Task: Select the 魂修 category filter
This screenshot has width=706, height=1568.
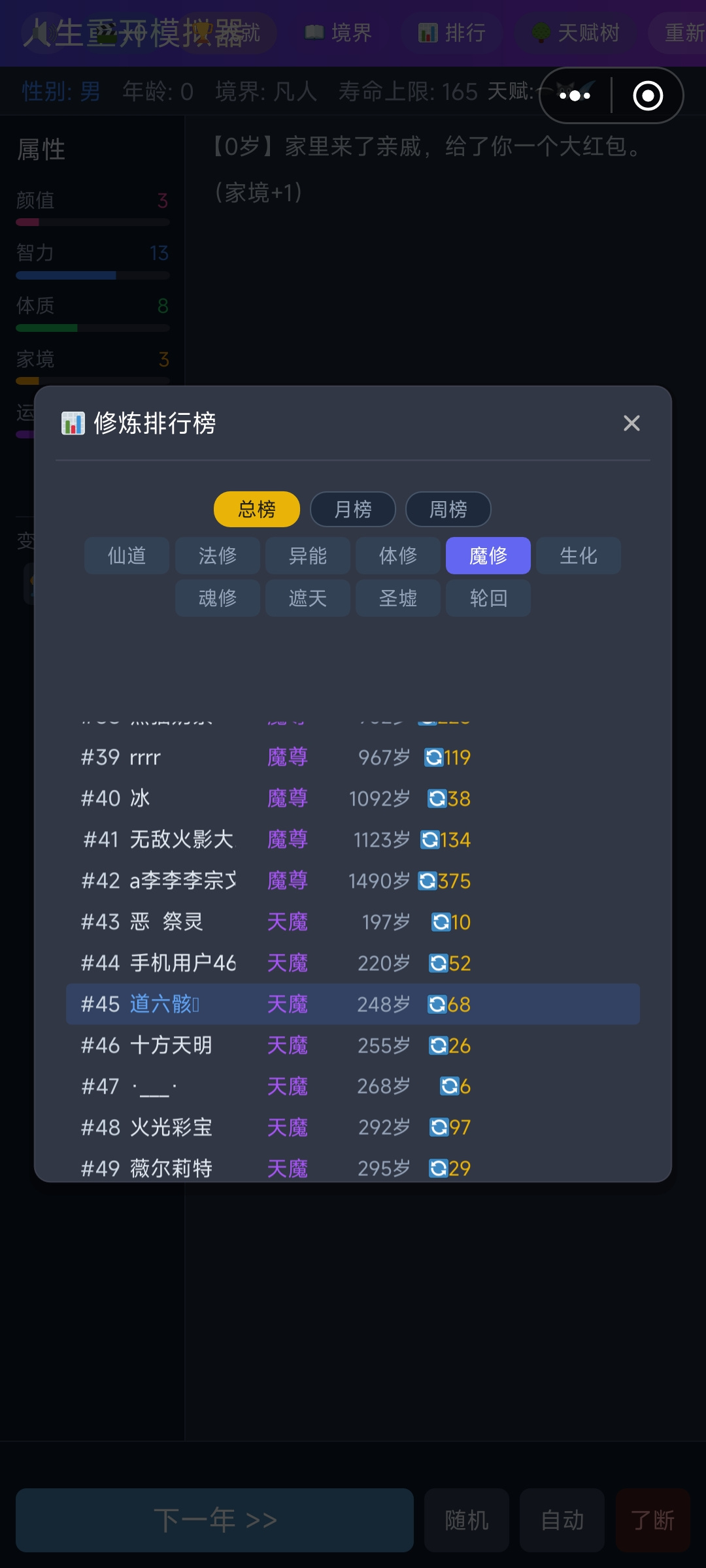Action: [x=218, y=598]
